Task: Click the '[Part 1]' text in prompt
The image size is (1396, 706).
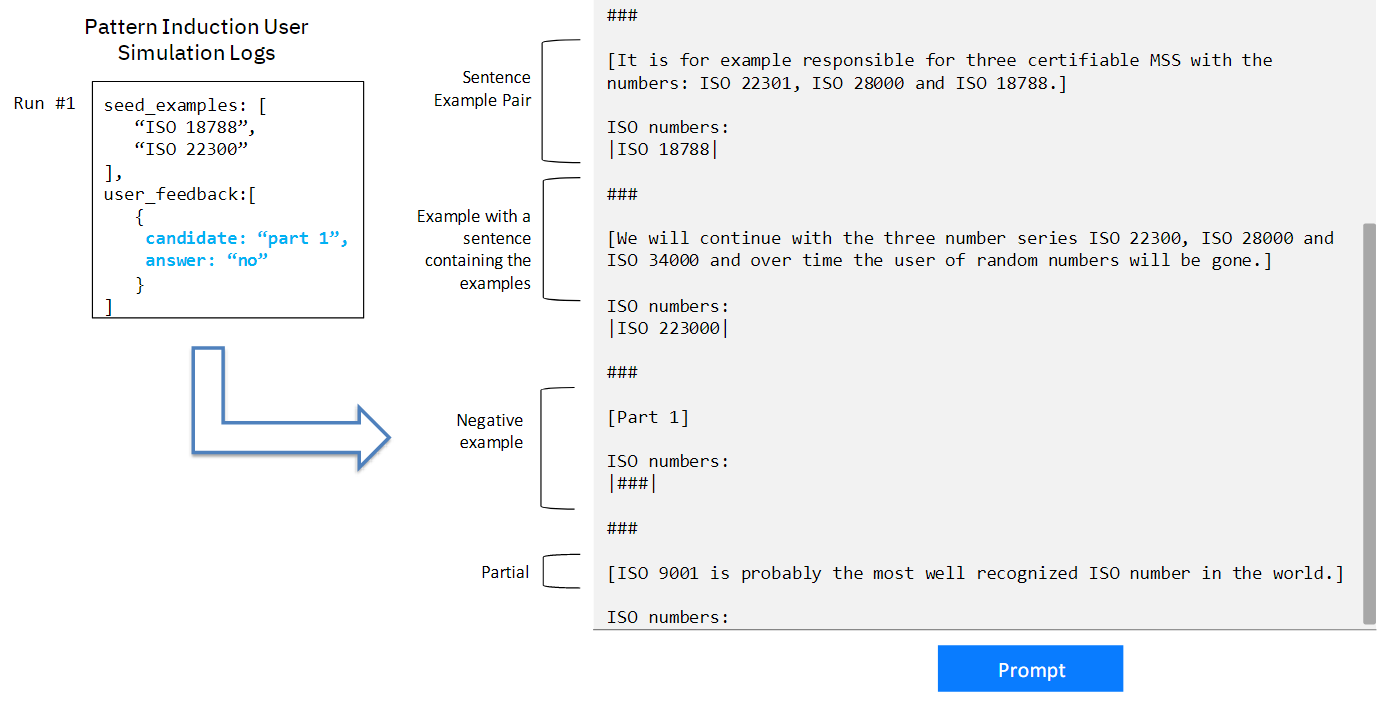Action: (648, 417)
